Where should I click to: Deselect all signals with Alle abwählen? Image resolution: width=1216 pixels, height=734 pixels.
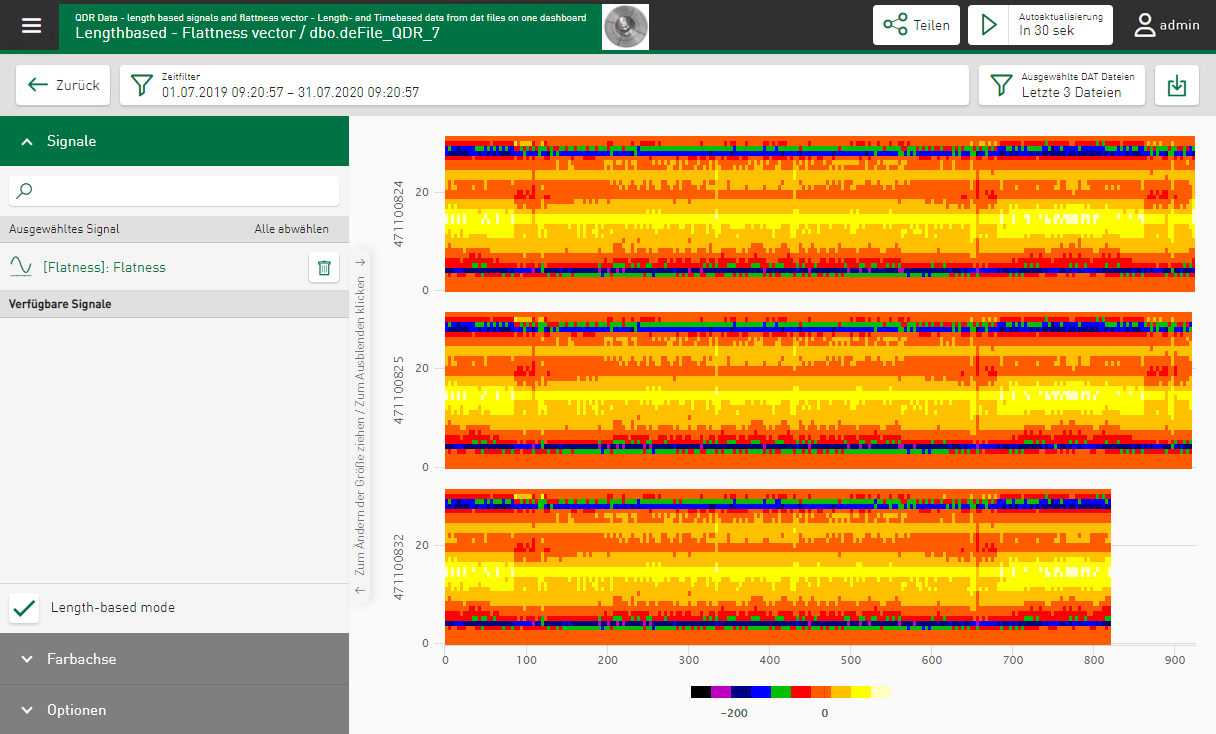click(x=291, y=229)
